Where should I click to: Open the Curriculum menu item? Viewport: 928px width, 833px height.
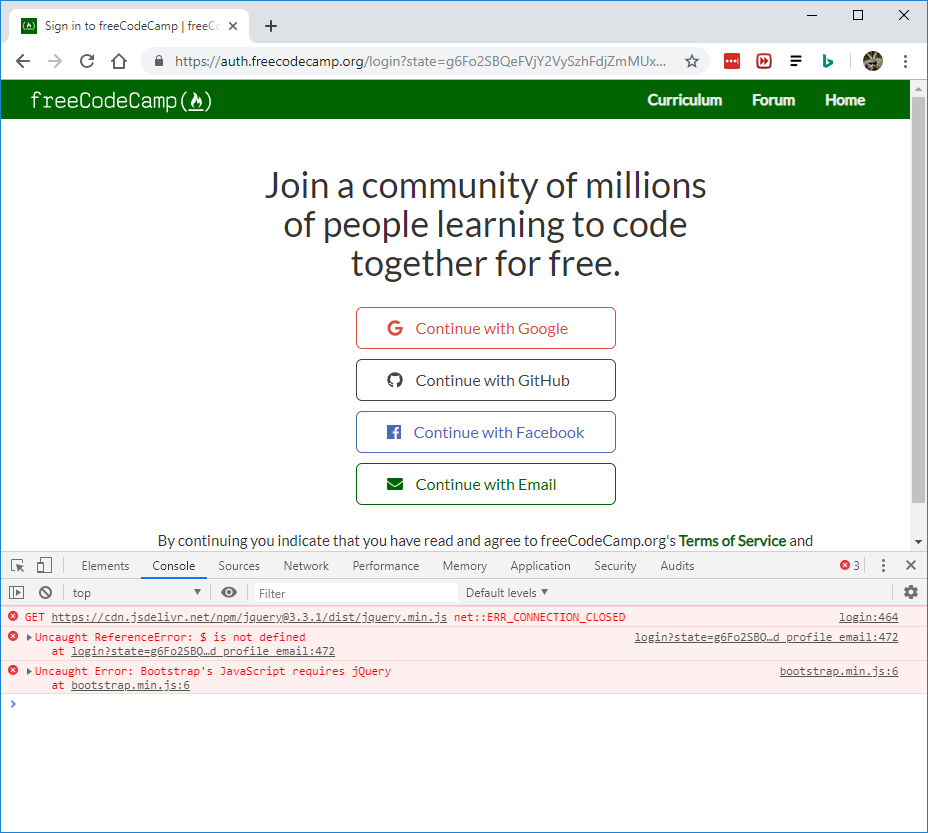tap(684, 100)
